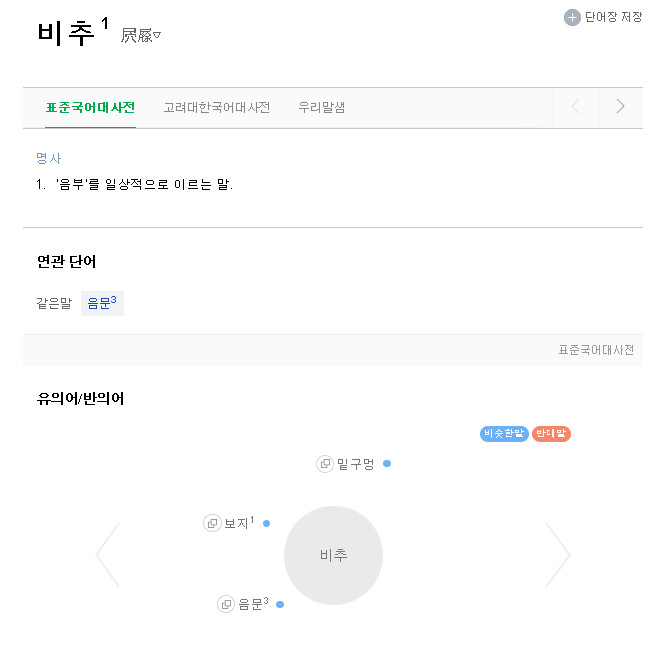This screenshot has width=653, height=654.
Task: Click the blue dot next to 음문
Action: [280, 604]
